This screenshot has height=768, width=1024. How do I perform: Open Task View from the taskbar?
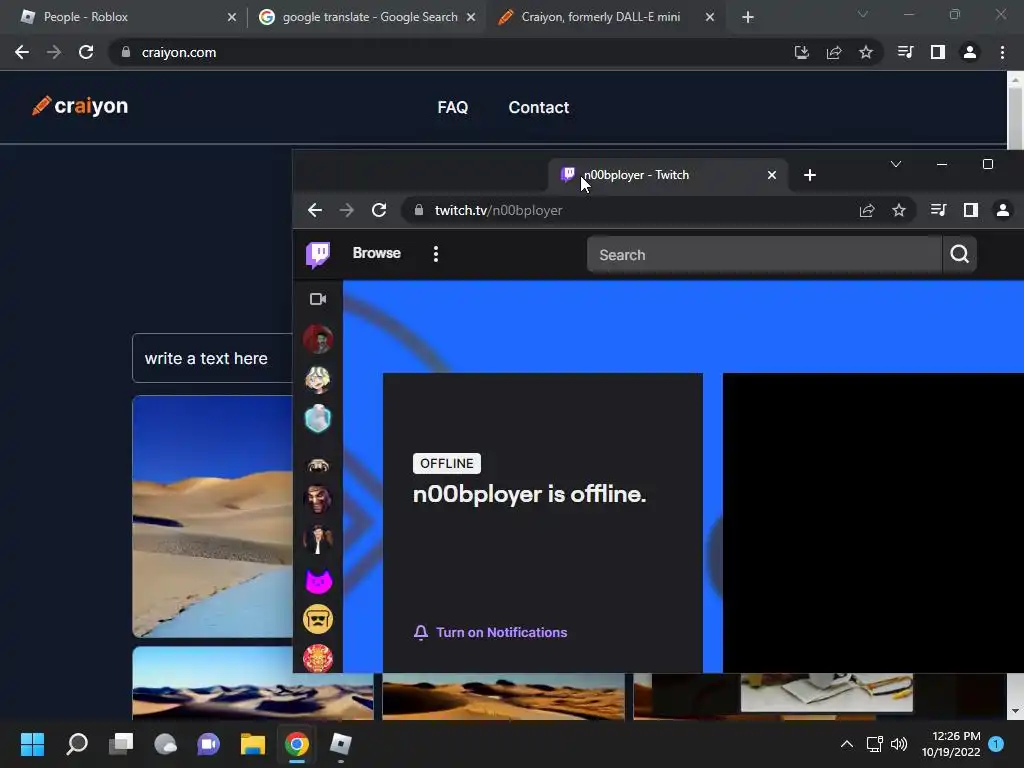(x=121, y=744)
